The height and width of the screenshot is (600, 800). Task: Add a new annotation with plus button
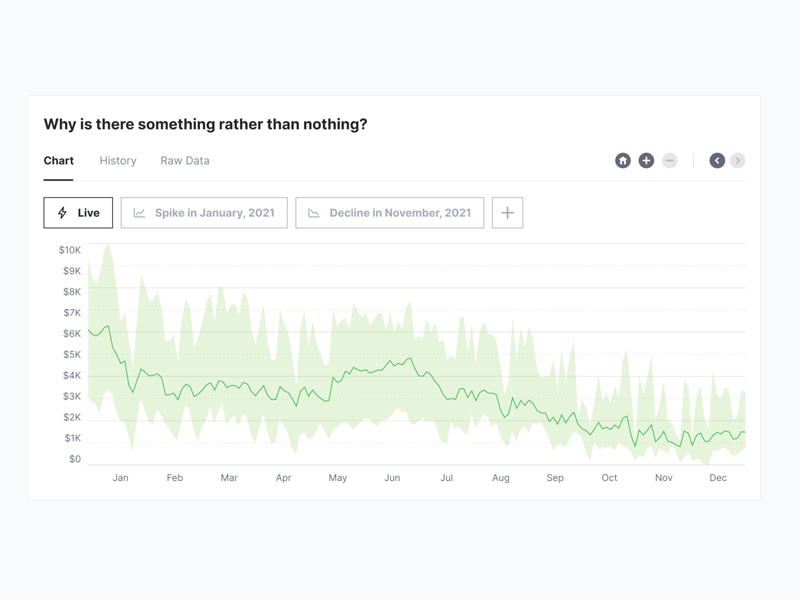coord(507,213)
